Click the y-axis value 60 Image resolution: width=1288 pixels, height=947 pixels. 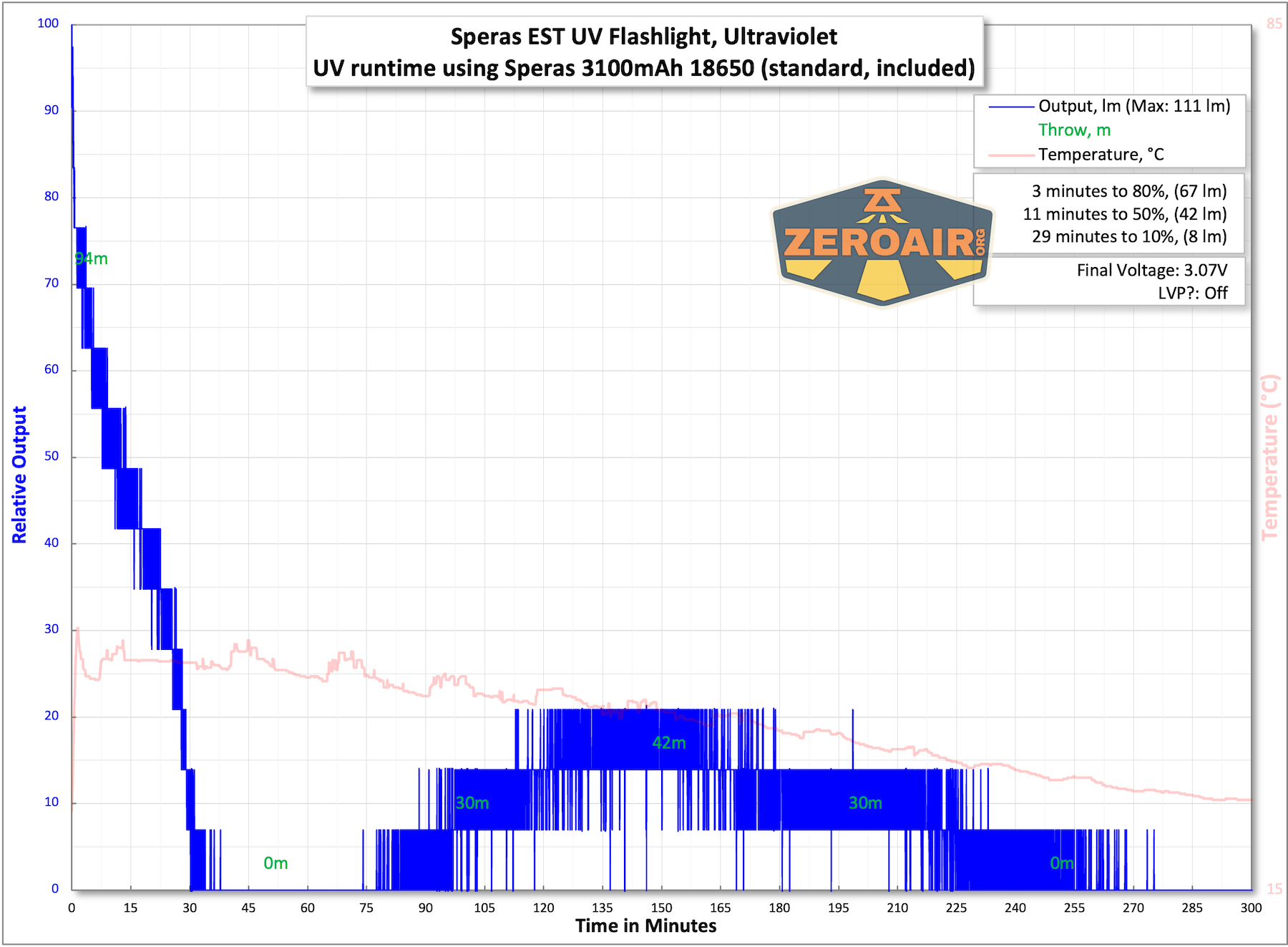point(52,369)
